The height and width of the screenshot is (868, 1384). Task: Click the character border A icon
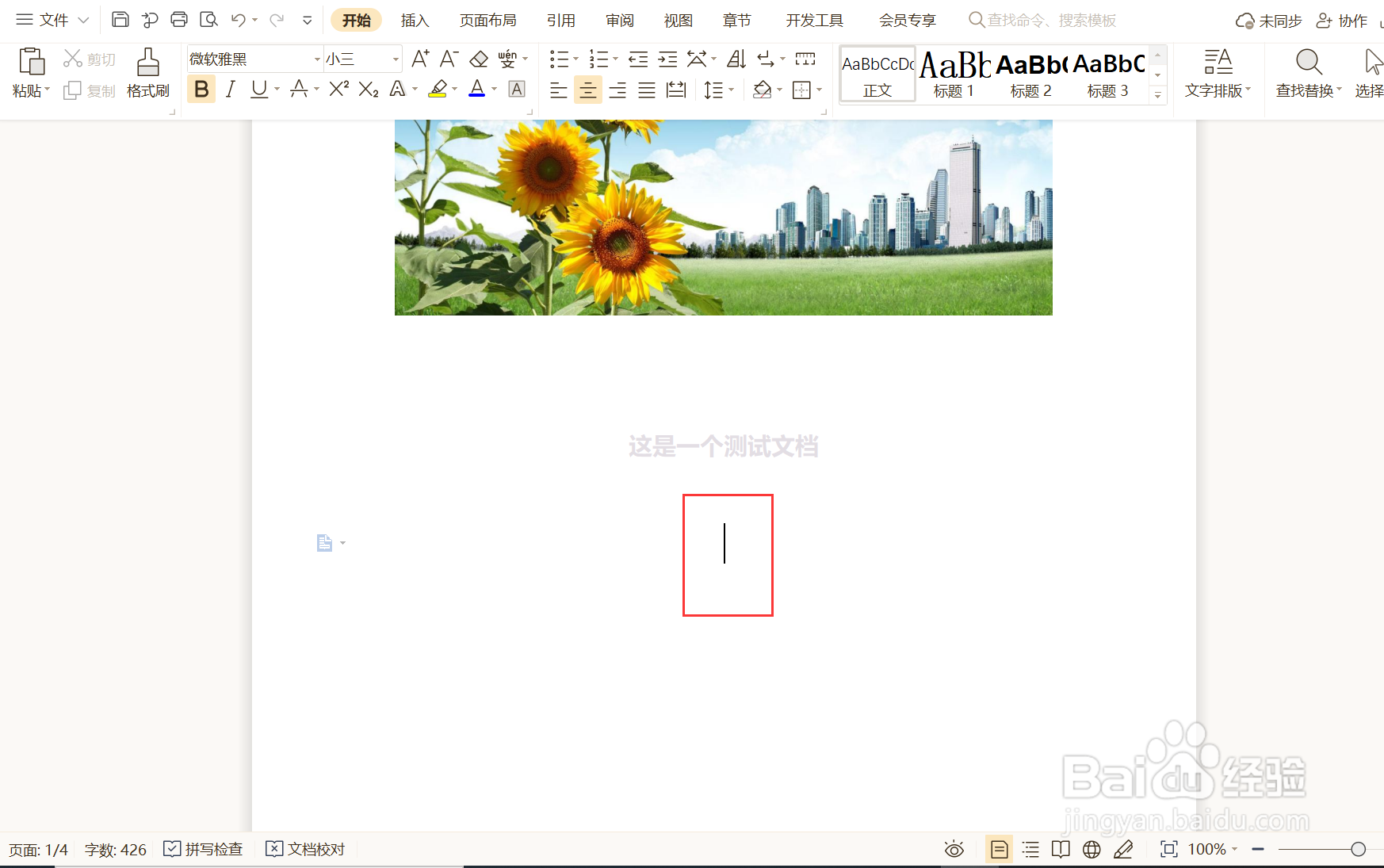517,90
